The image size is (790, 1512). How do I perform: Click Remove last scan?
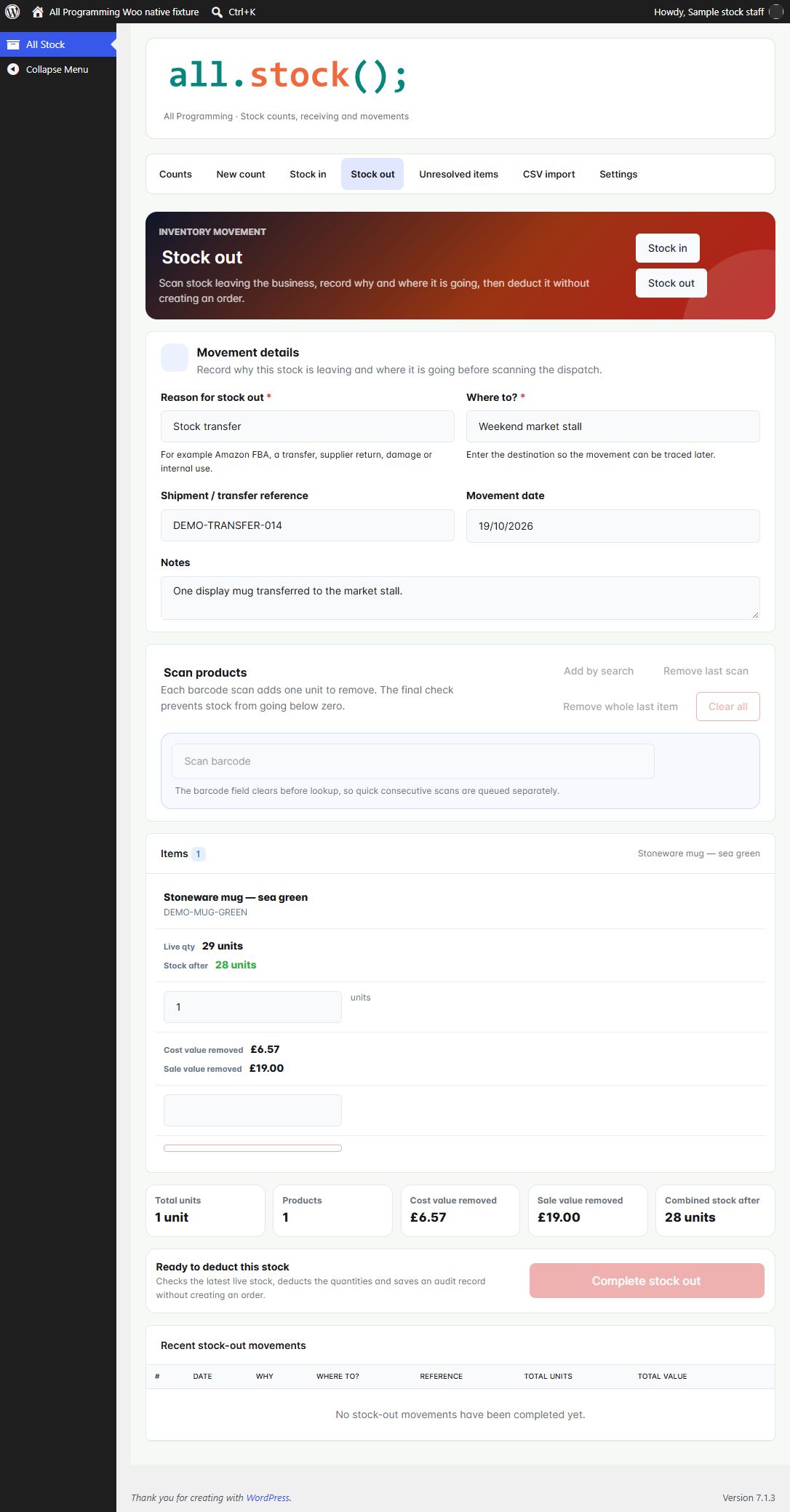point(706,671)
